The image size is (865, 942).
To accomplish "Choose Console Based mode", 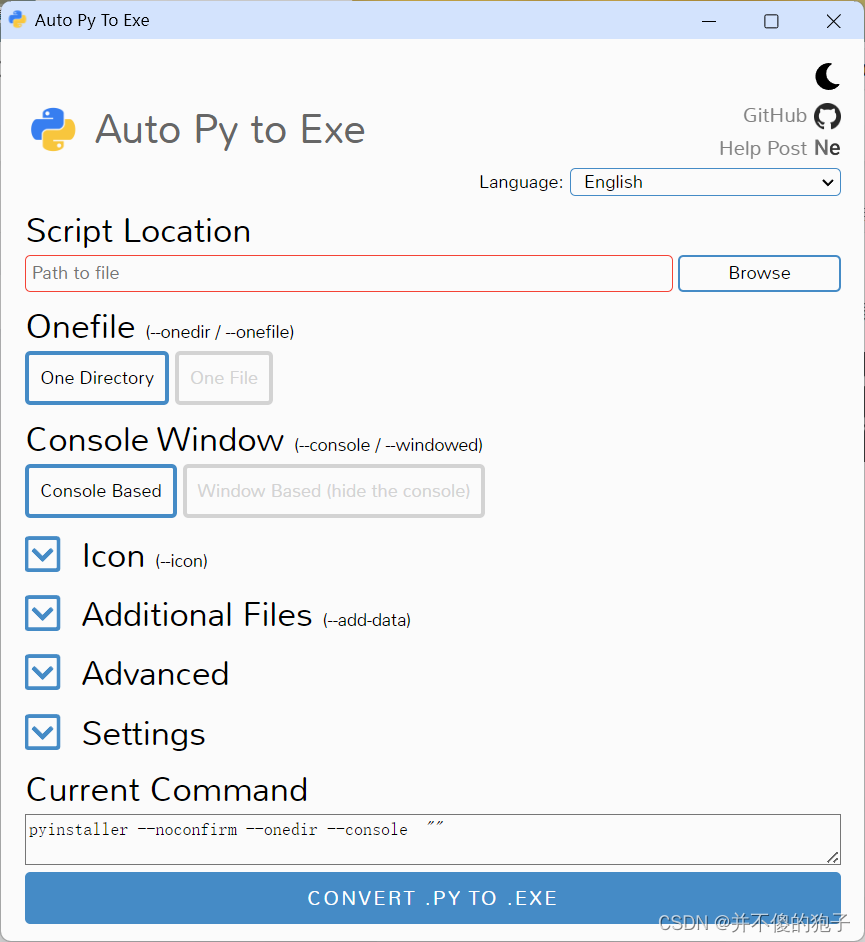I will (x=101, y=491).
